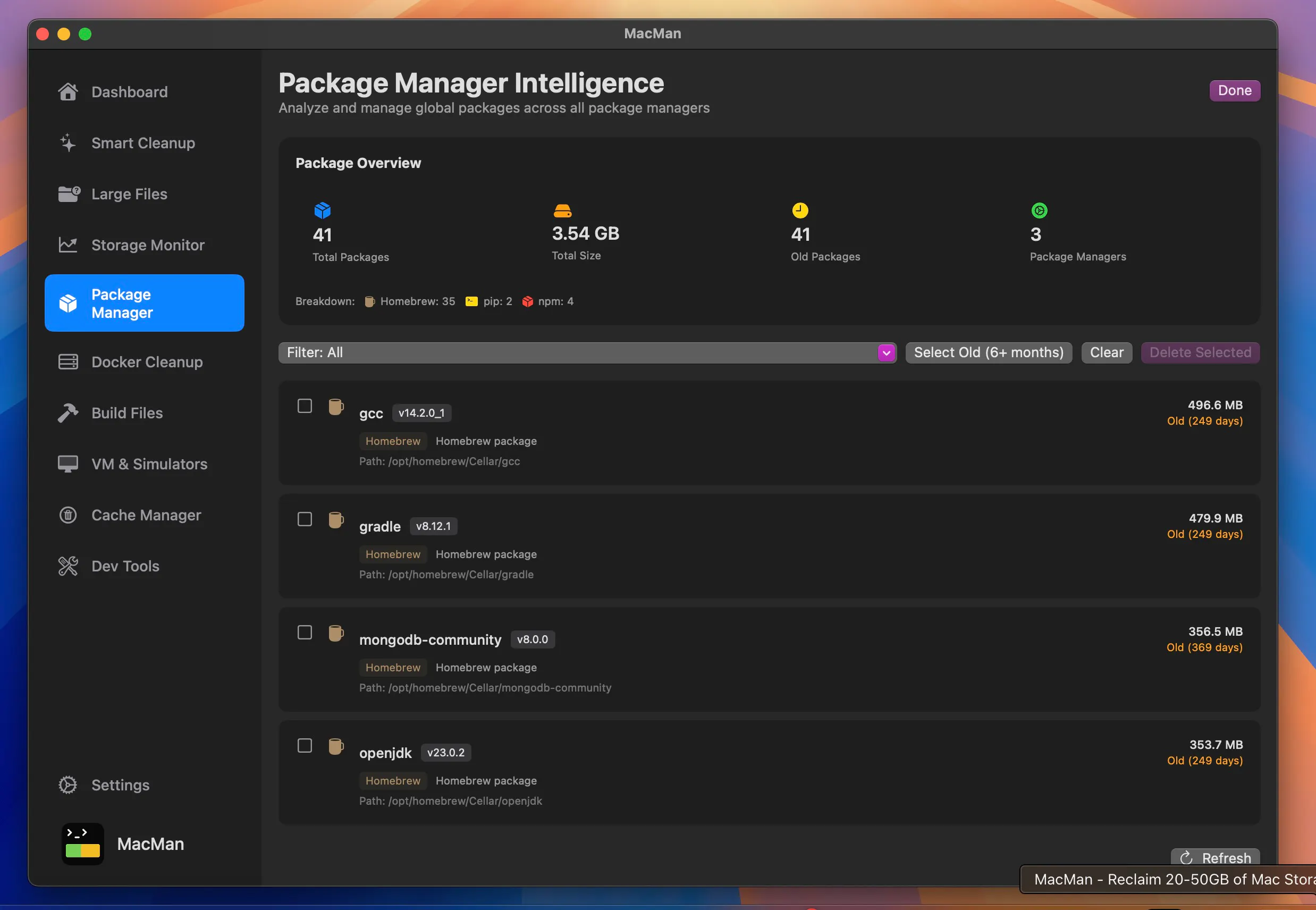Click the yellow clock Old Packages icon
Image resolution: width=1316 pixels, height=910 pixels.
800,210
